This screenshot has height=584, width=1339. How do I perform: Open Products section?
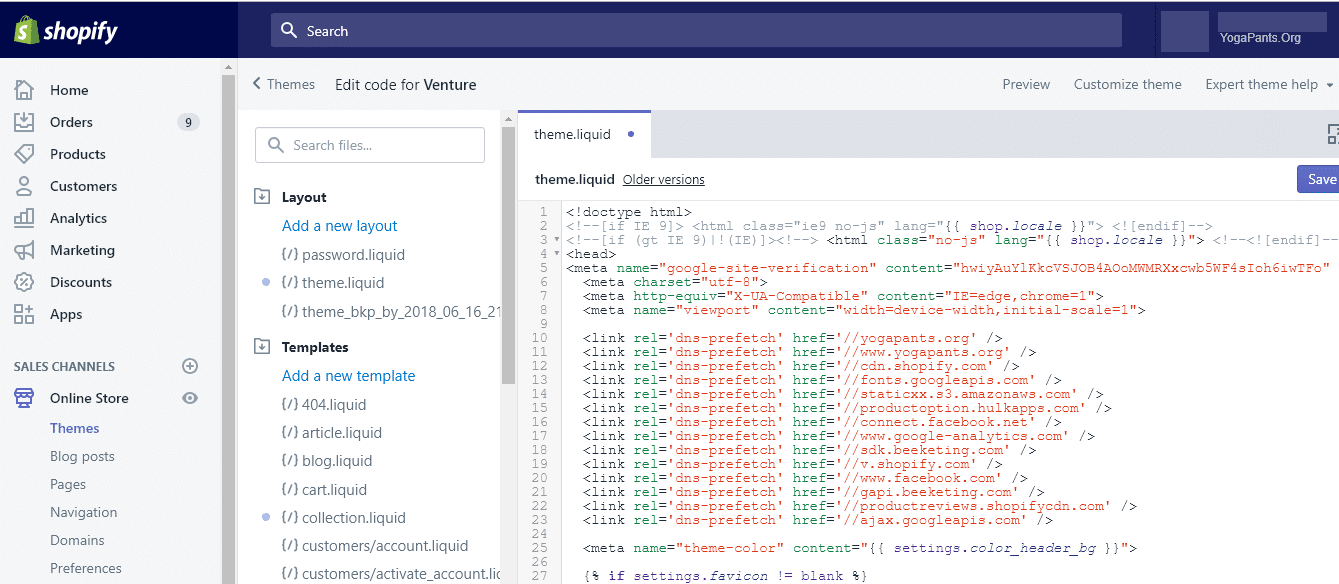[x=78, y=154]
